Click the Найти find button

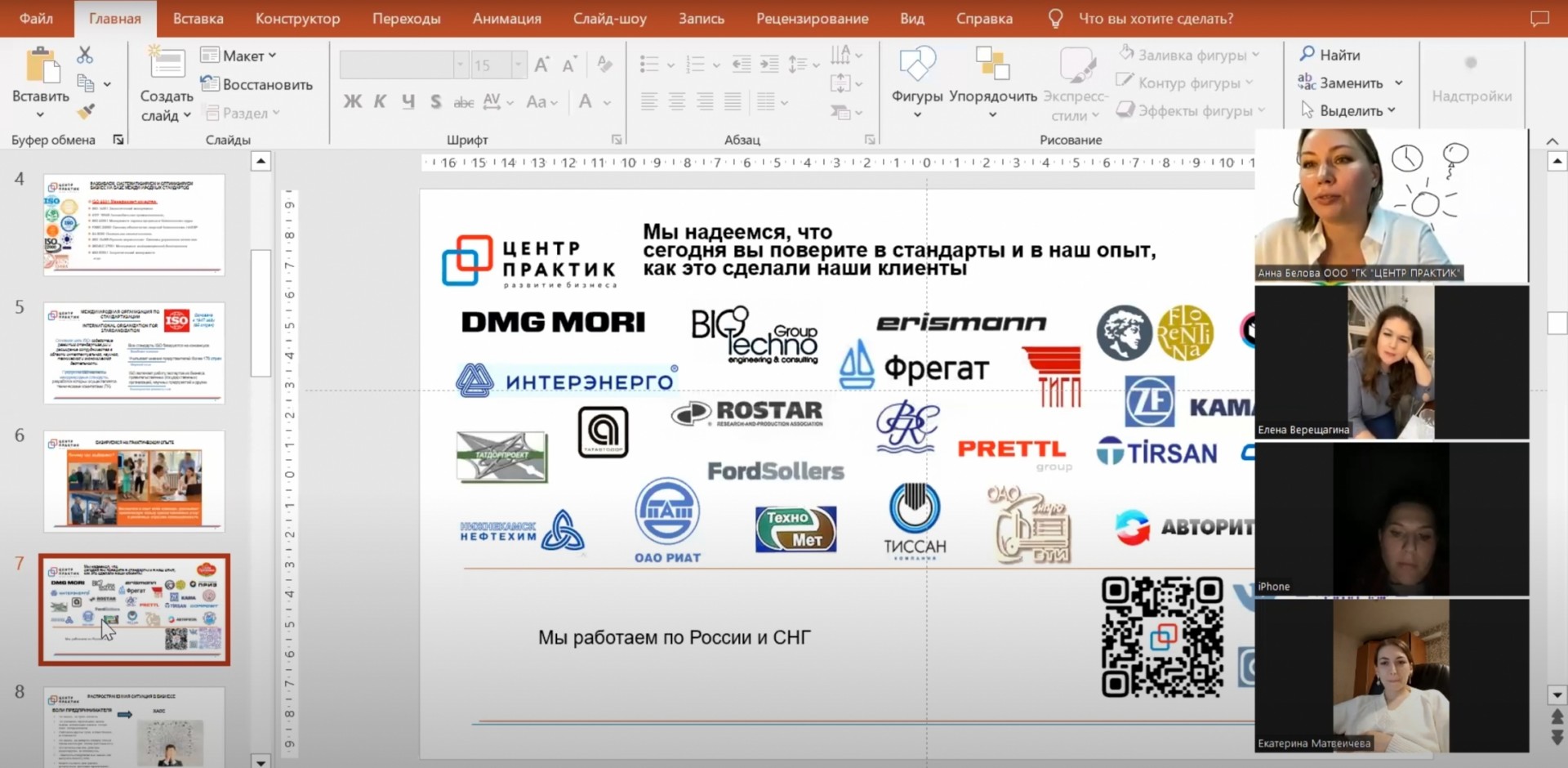pos(1330,55)
